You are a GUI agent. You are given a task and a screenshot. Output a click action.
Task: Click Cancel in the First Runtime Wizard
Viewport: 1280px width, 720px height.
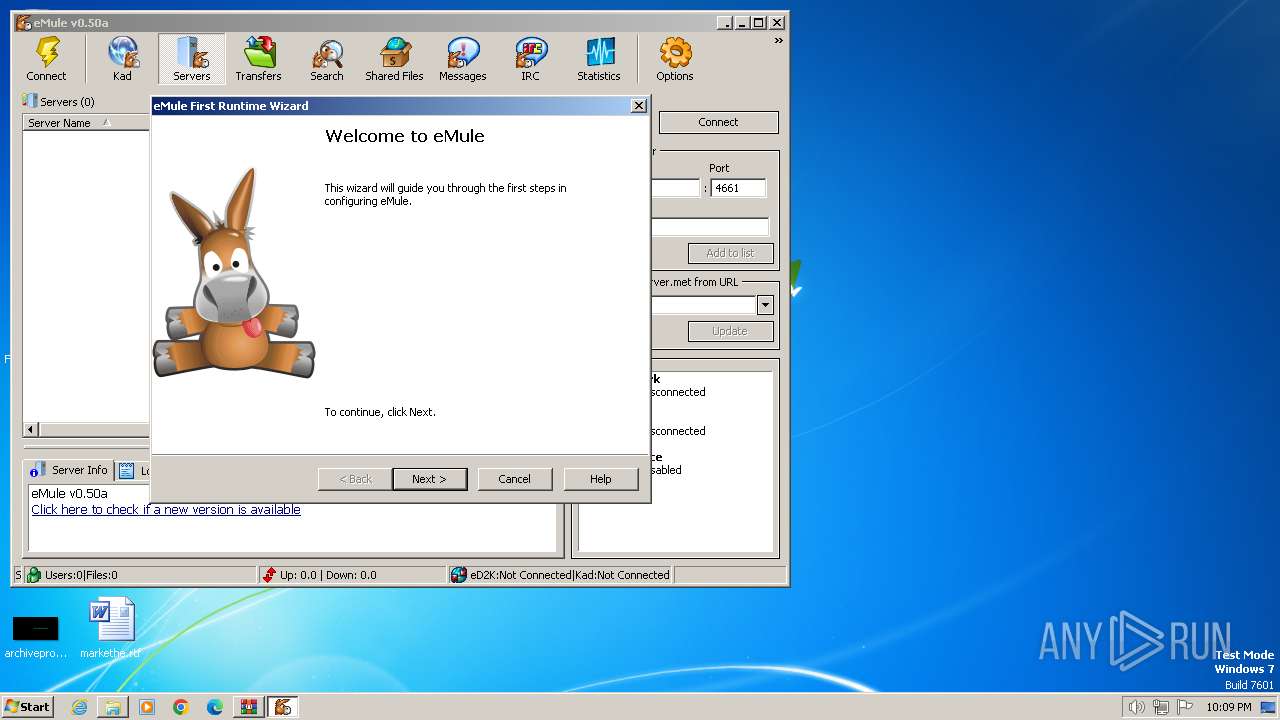[x=514, y=479]
